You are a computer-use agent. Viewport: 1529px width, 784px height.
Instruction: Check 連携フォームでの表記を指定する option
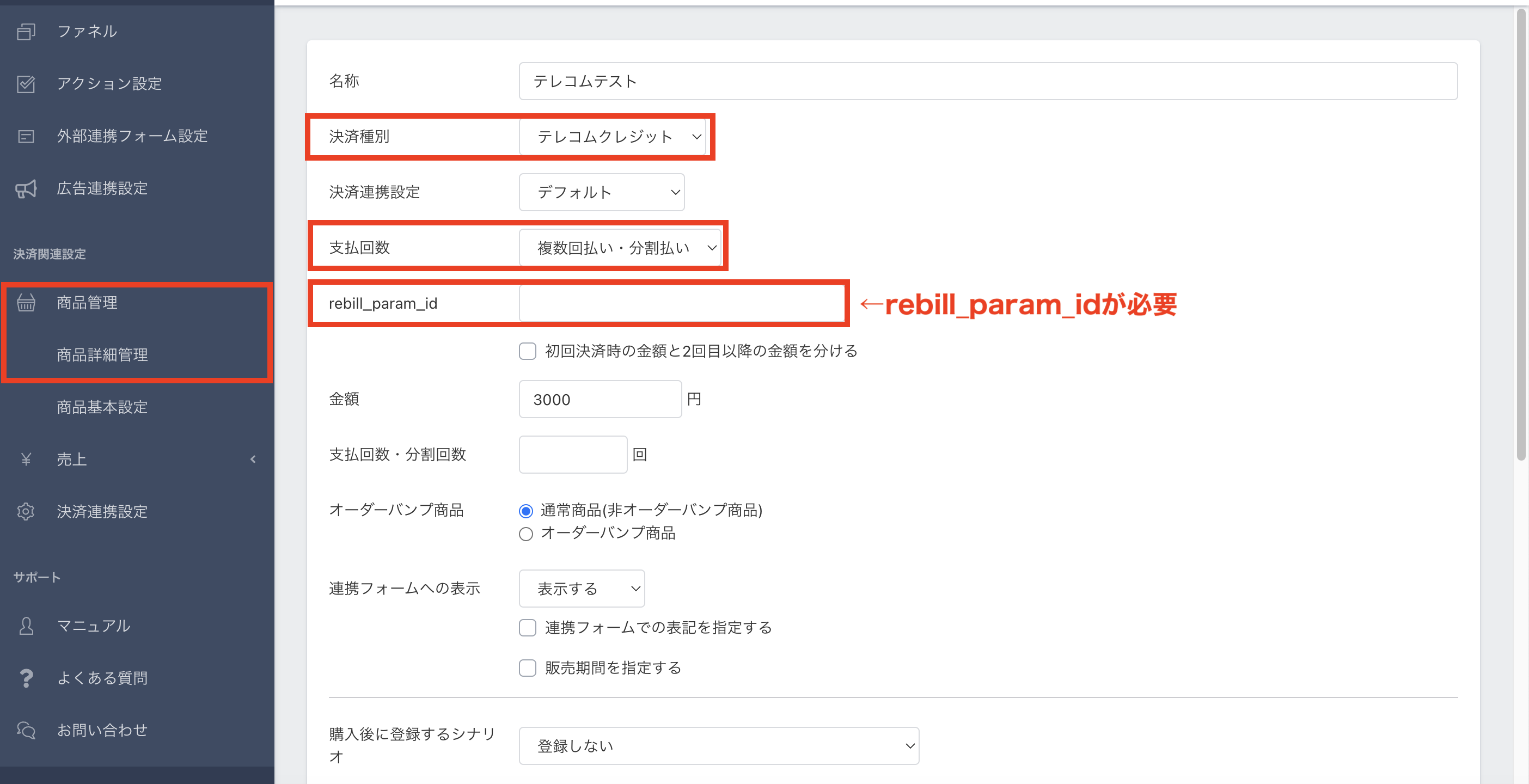coord(527,628)
